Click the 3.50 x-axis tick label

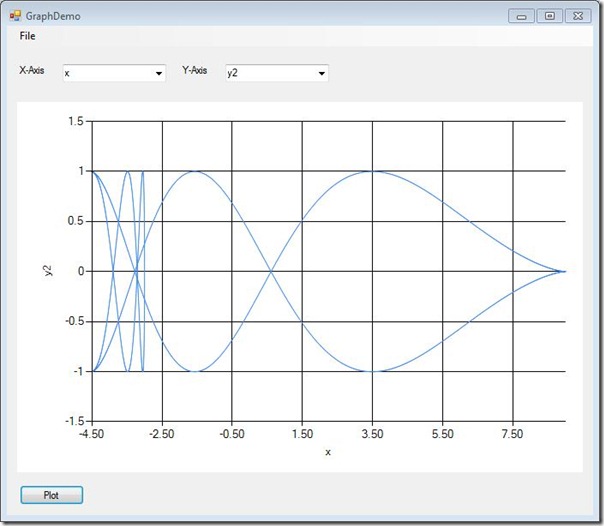(x=372, y=434)
